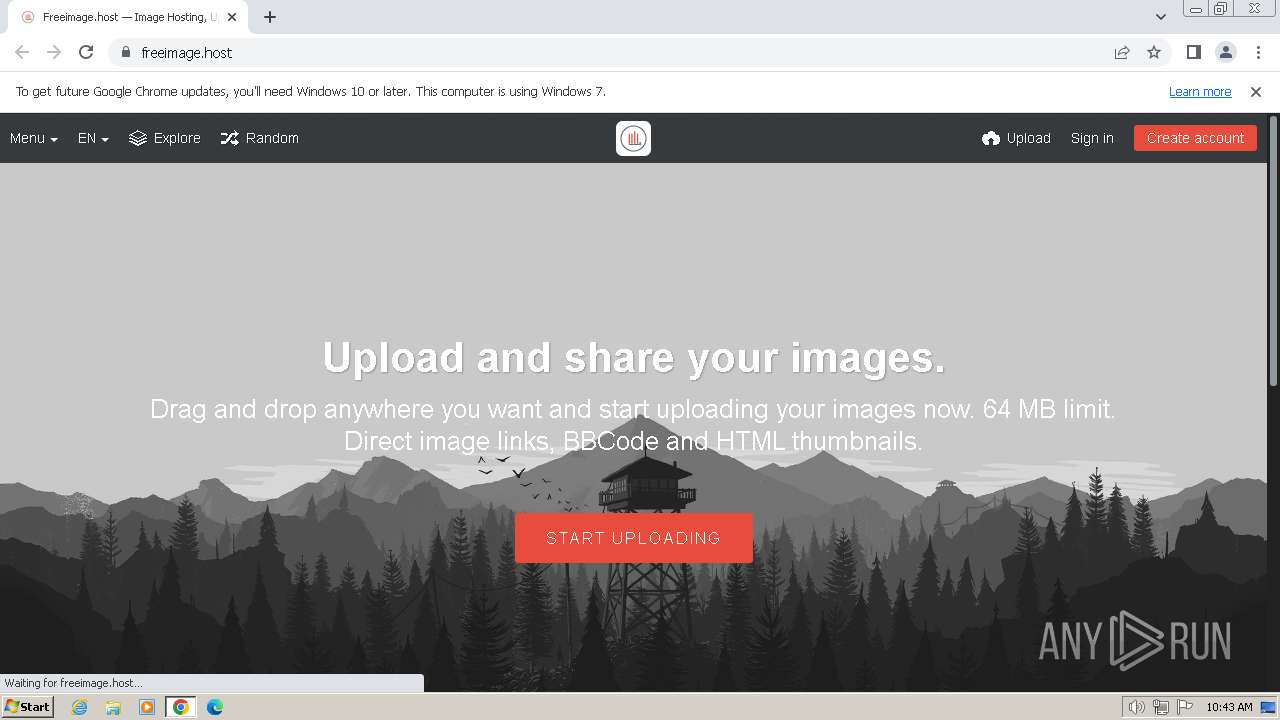This screenshot has height=720, width=1280.
Task: Share this page using the address bar share icon
Action: pos(1122,52)
